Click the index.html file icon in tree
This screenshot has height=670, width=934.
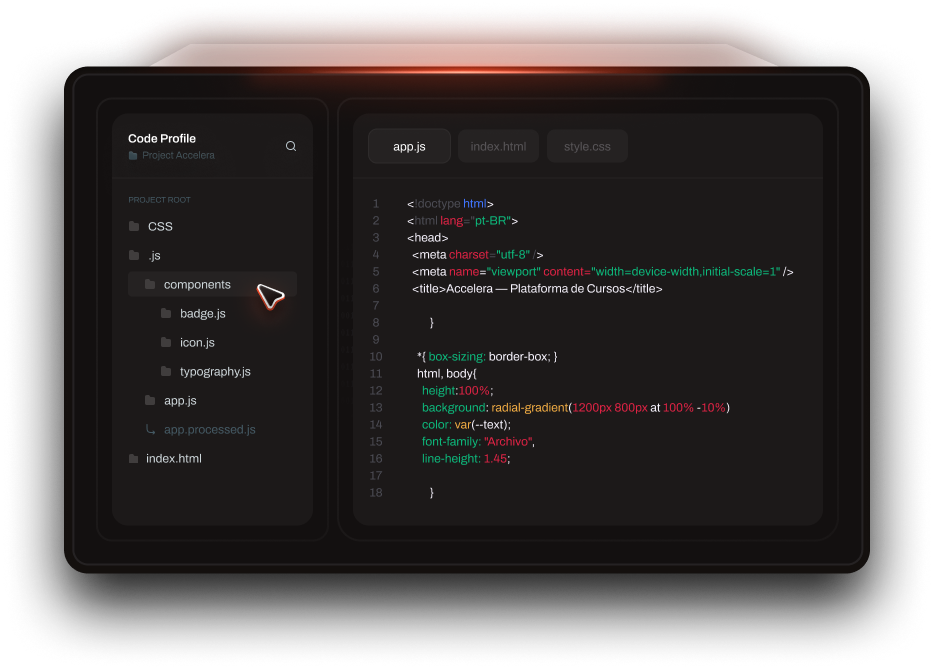click(x=134, y=459)
